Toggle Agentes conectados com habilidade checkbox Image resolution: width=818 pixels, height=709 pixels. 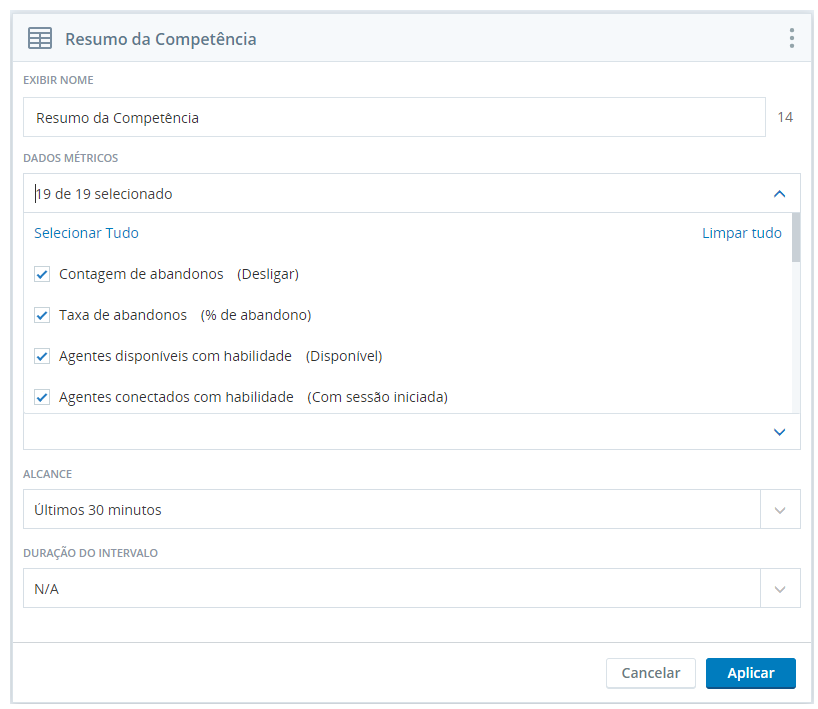pos(42,397)
